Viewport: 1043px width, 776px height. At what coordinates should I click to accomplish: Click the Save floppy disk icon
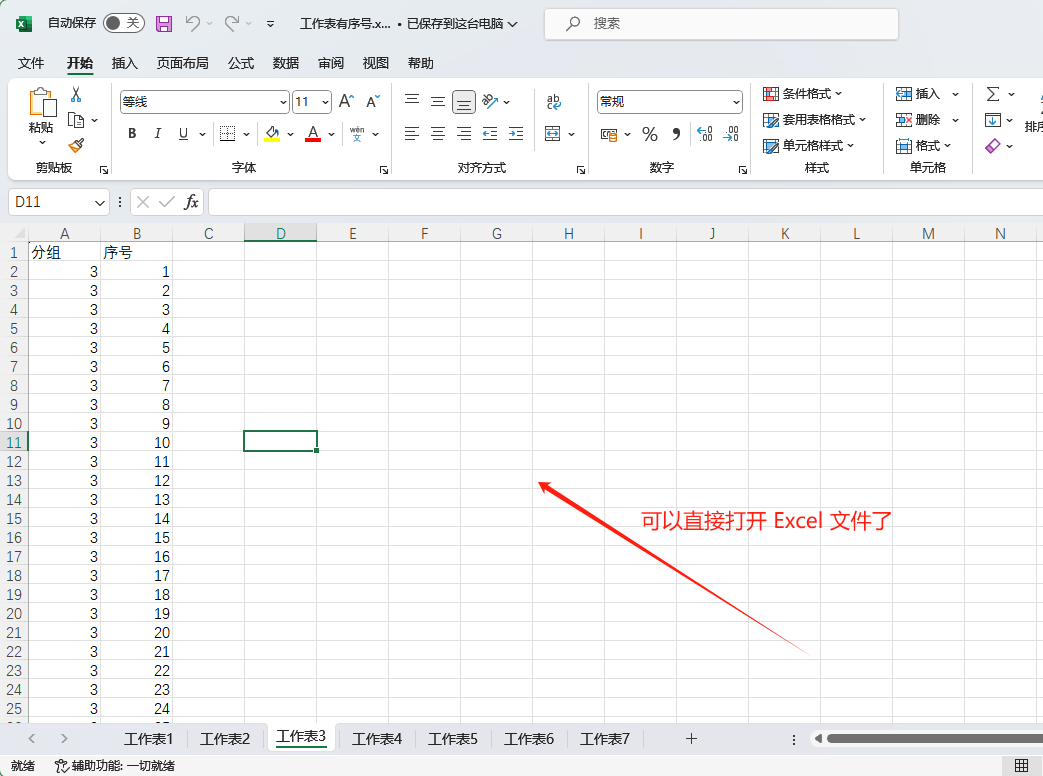click(164, 23)
